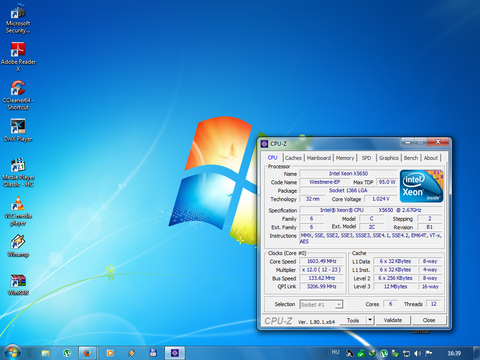Open VLC media player icon
This screenshot has height=360, width=480.
(x=18, y=211)
